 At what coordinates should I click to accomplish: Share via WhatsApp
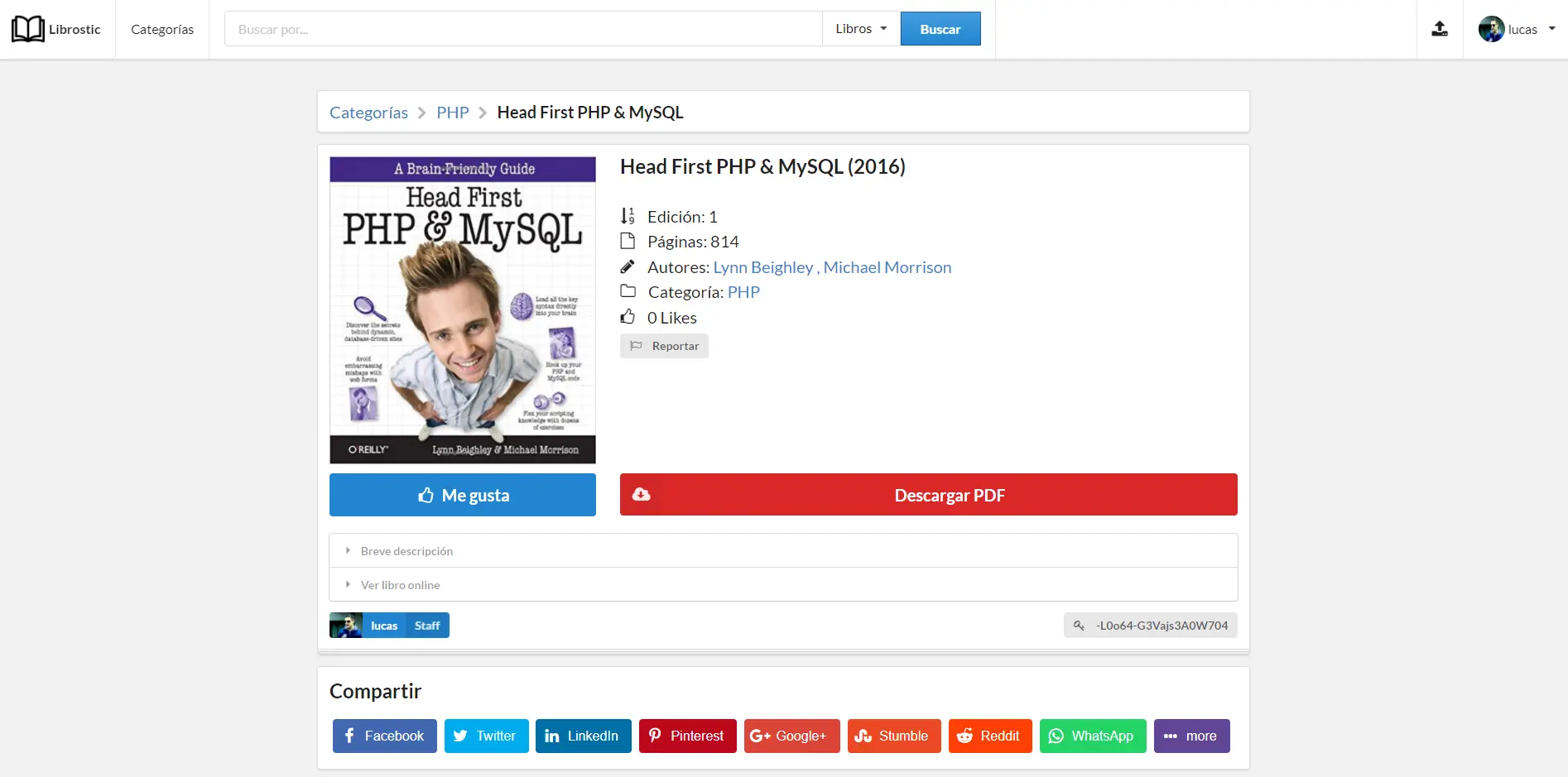click(1093, 736)
